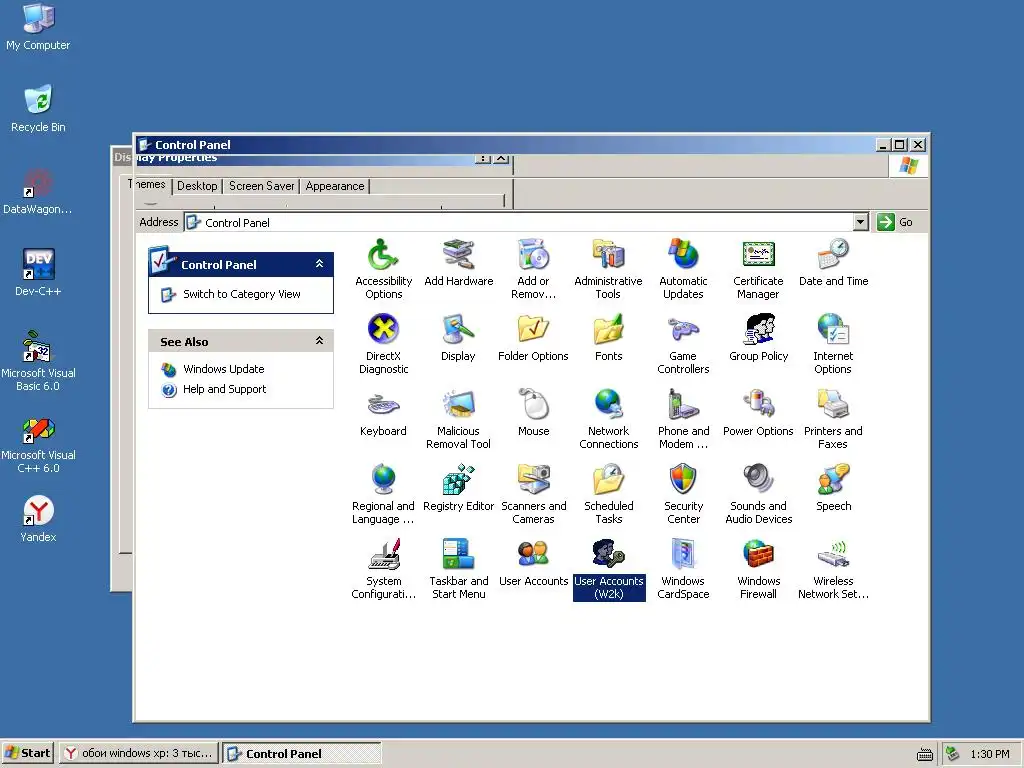Collapse the Control Panel sidebar section
The image size is (1024, 768).
pyautogui.click(x=319, y=264)
